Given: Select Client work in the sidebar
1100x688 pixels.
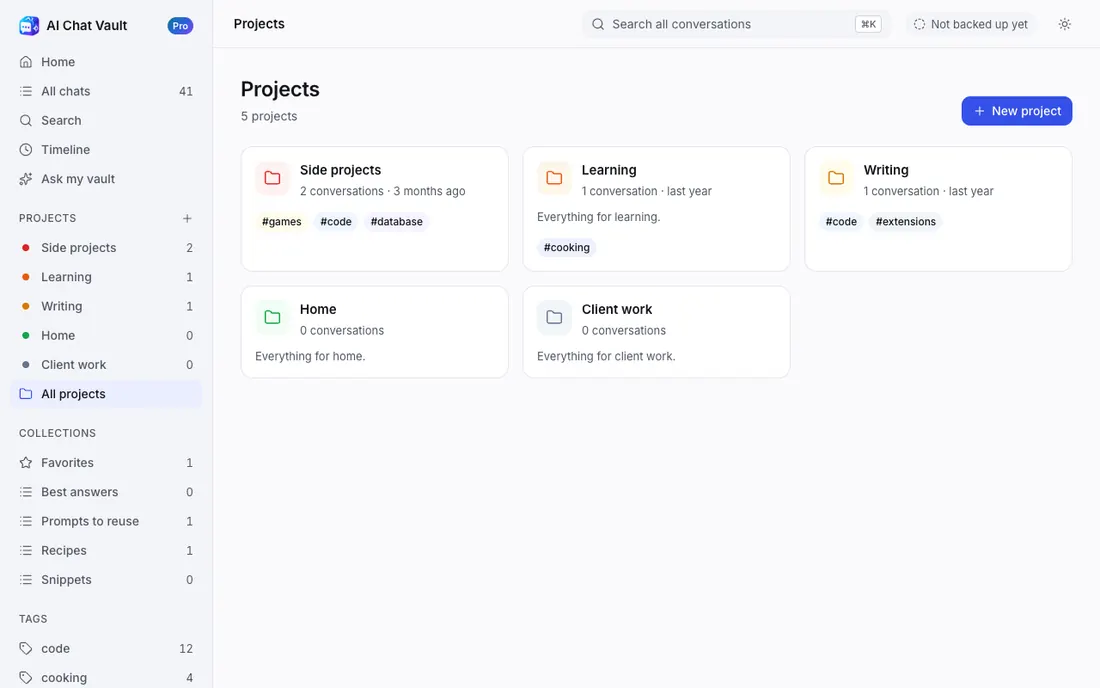Looking at the screenshot, I should (x=106, y=365).
